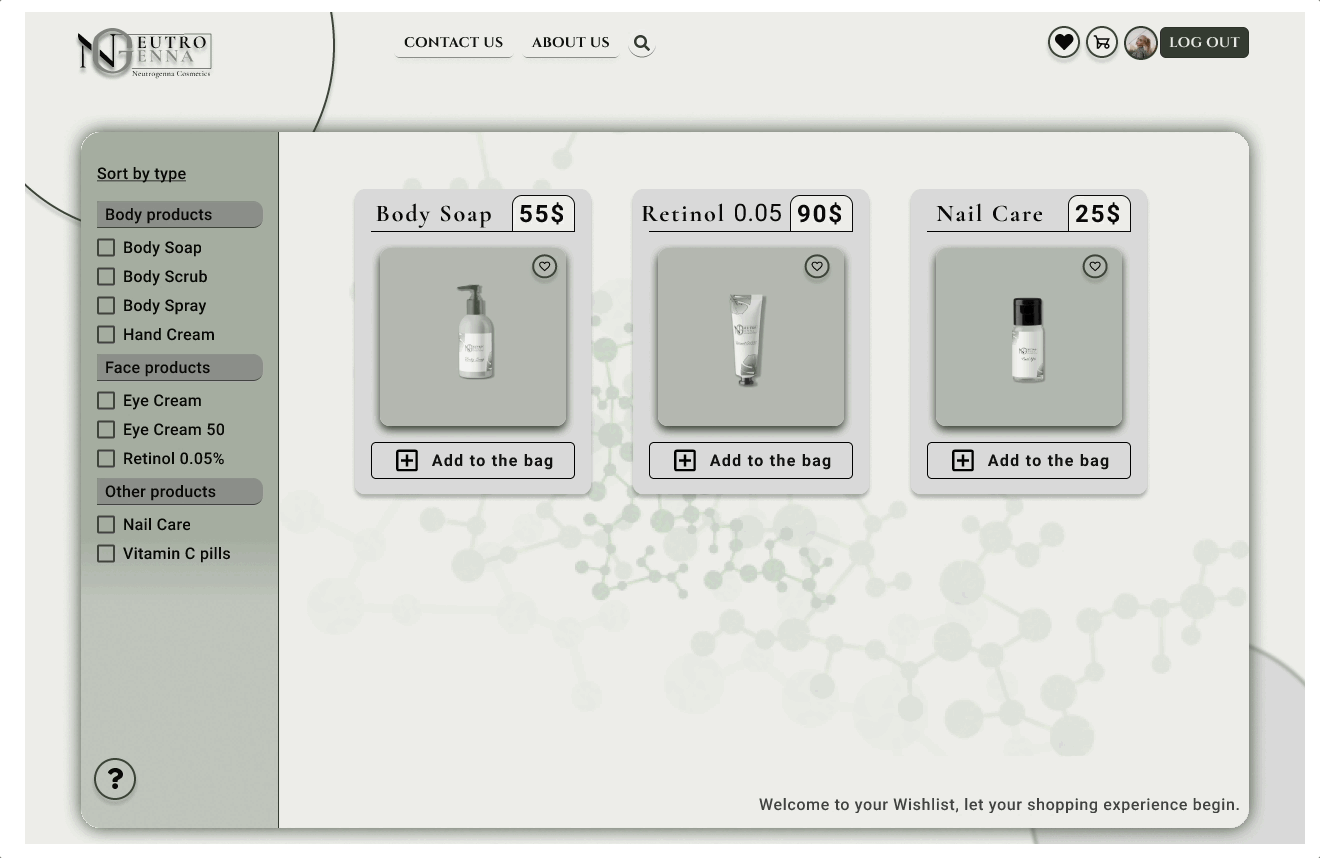This screenshot has width=1320, height=858.
Task: Click the Nail Care card title
Action: tap(990, 214)
